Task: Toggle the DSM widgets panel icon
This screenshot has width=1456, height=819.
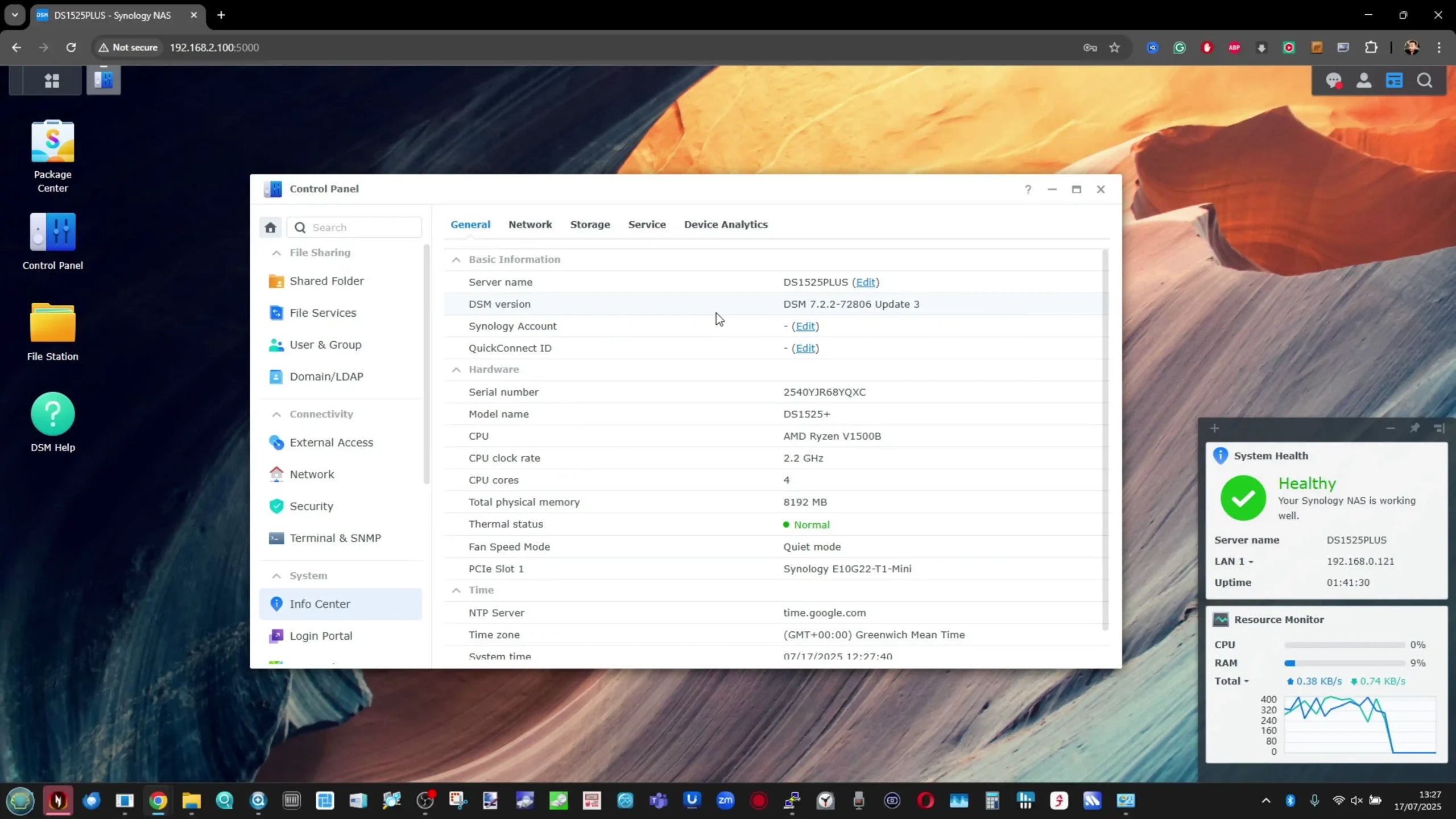Action: [x=1394, y=81]
